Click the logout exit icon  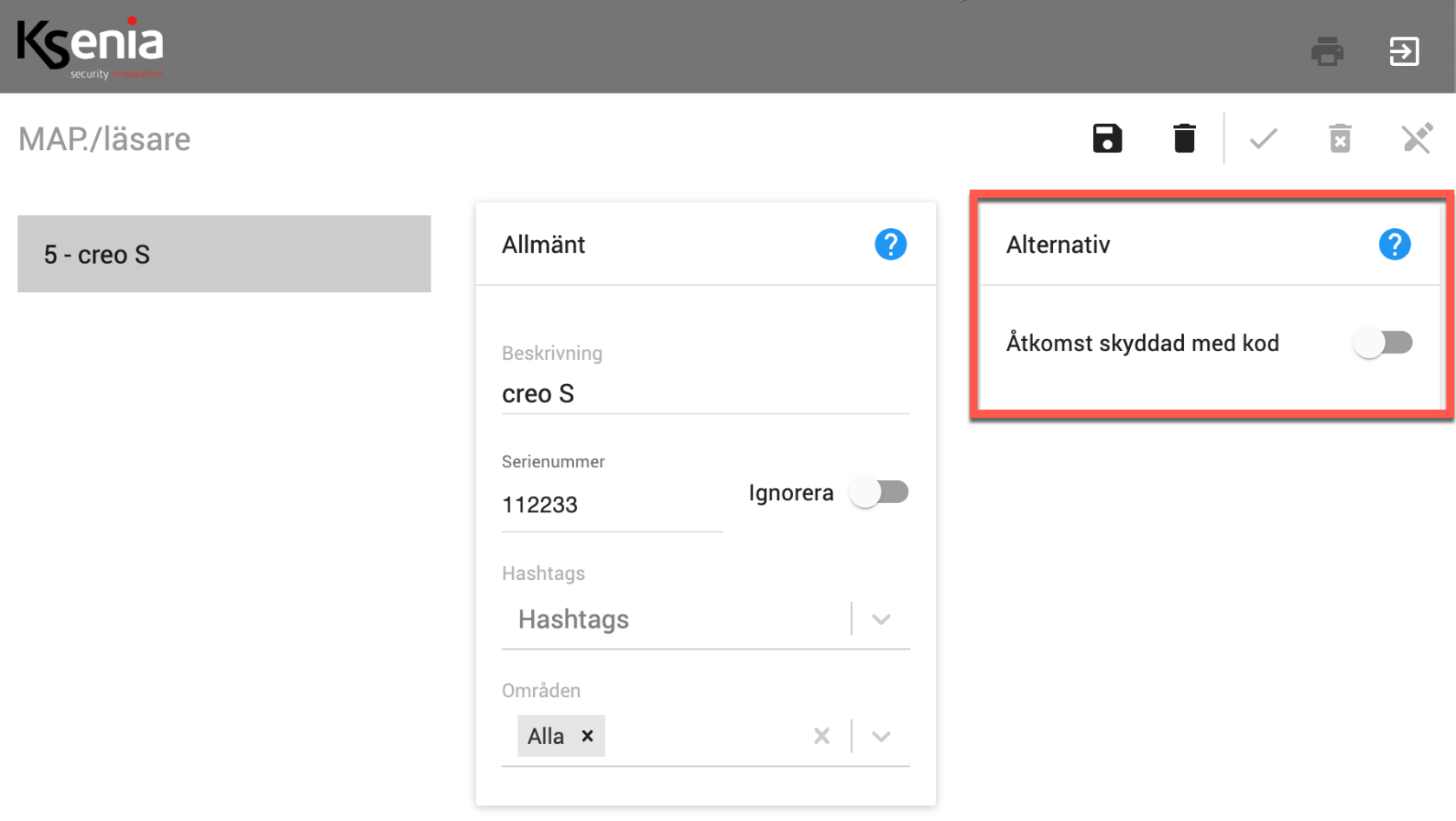(x=1404, y=51)
